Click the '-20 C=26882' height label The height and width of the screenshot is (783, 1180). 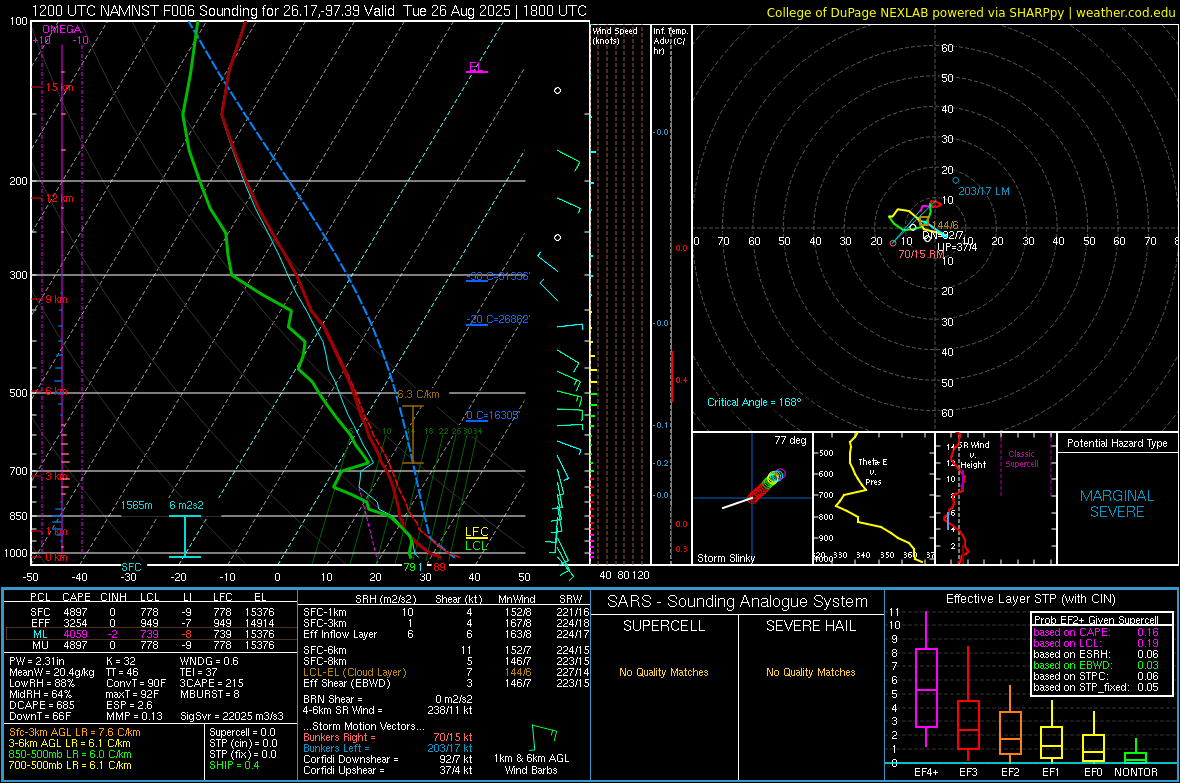click(x=498, y=319)
